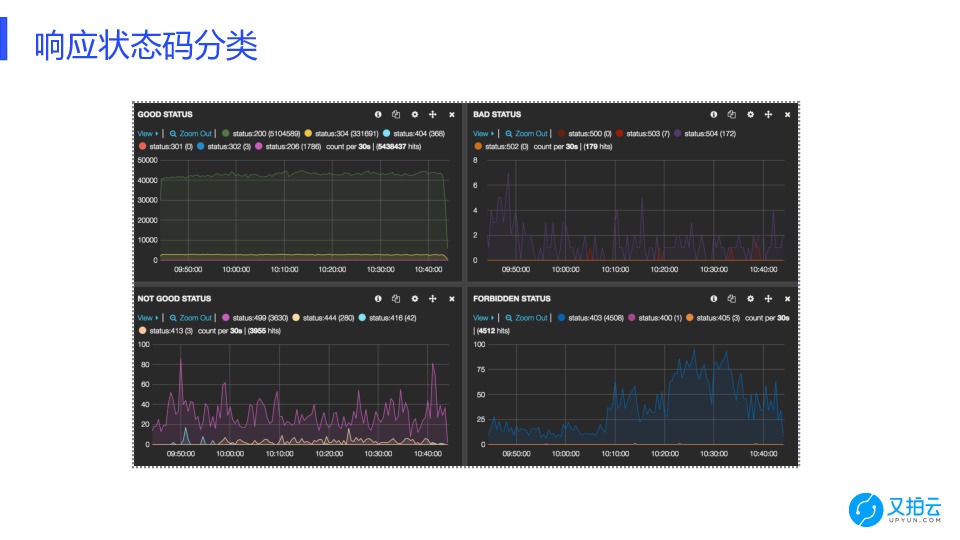Open gear settings on GOOD STATUS panel
This screenshot has height=540, width=960.
414,114
